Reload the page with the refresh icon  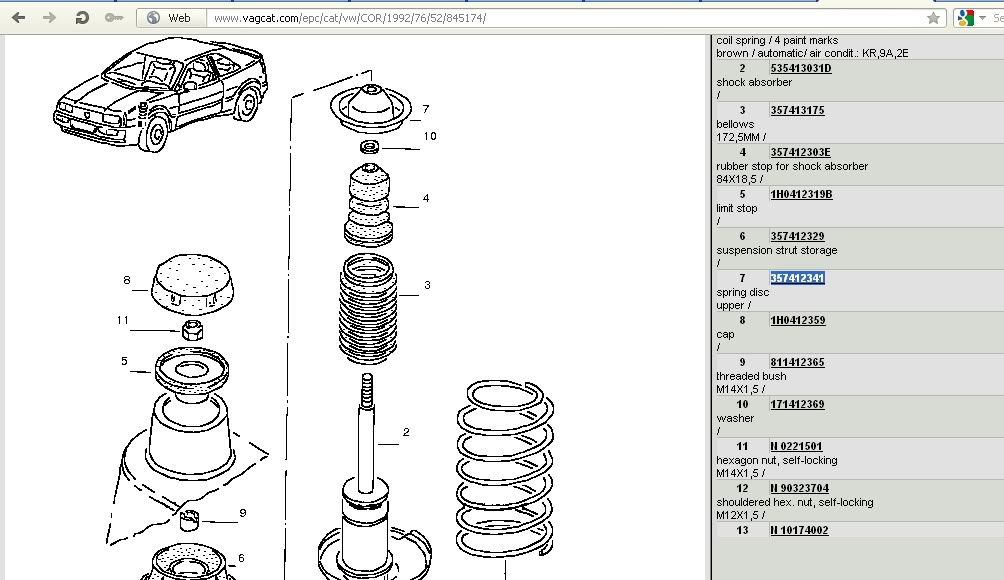pyautogui.click(x=82, y=18)
